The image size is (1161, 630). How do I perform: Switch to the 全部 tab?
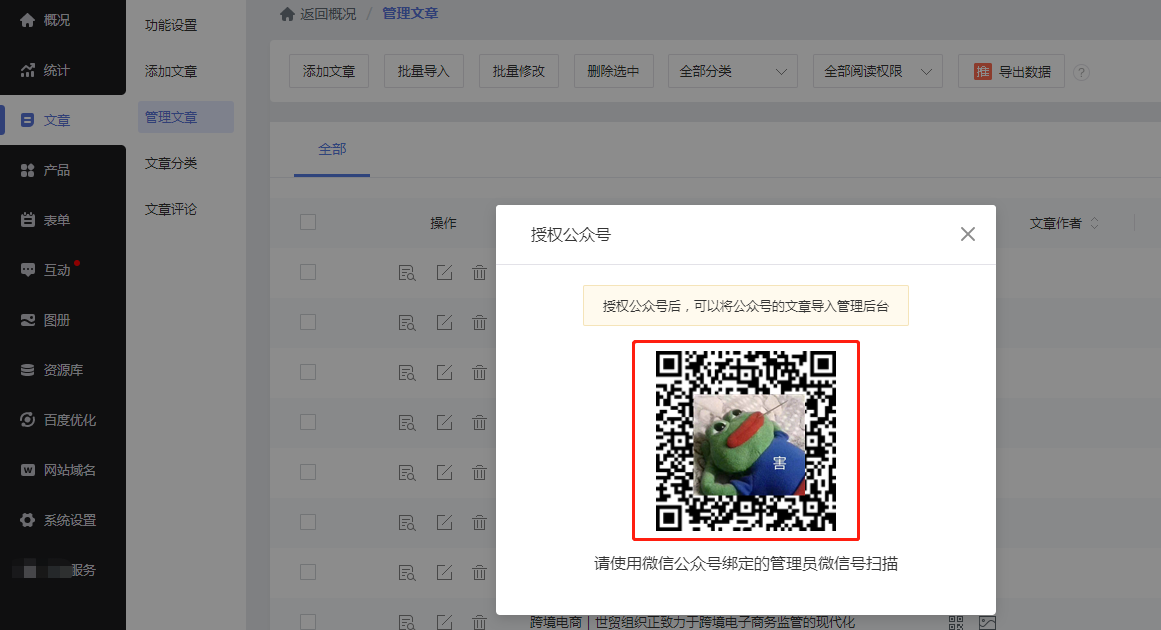click(x=332, y=150)
